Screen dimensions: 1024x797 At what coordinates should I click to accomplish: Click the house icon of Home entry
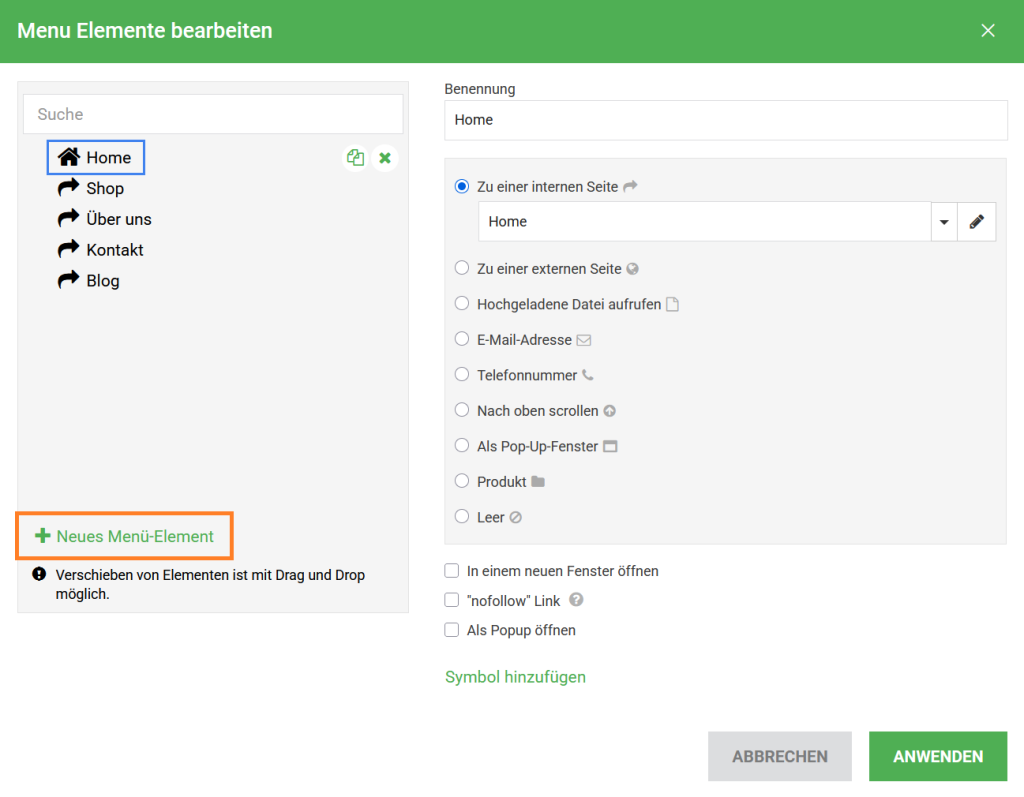click(68, 157)
